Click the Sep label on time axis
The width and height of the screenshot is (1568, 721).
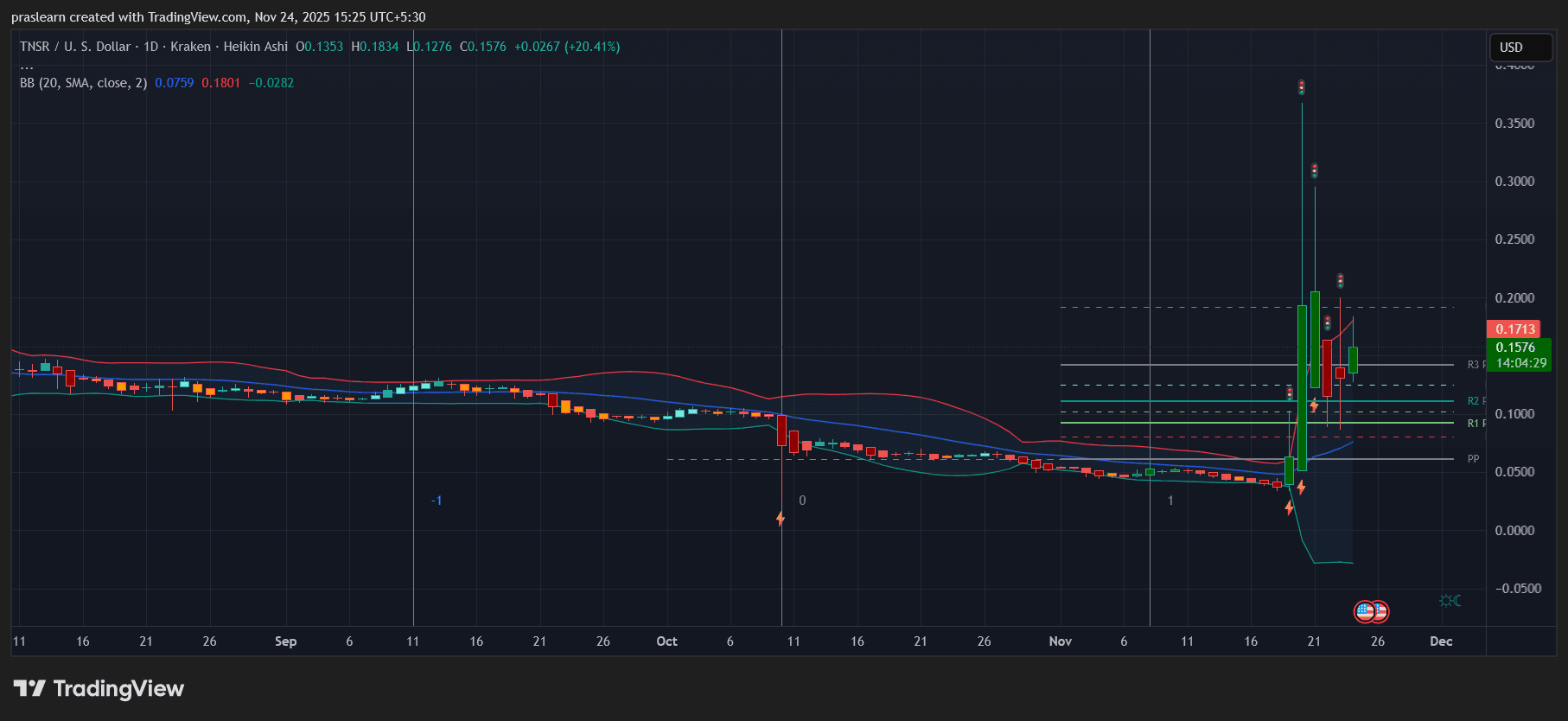pyautogui.click(x=285, y=641)
